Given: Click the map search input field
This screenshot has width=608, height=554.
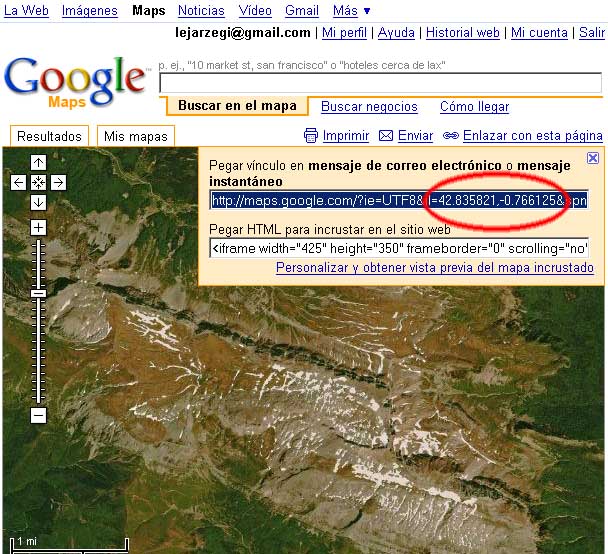Looking at the screenshot, I should point(380,82).
